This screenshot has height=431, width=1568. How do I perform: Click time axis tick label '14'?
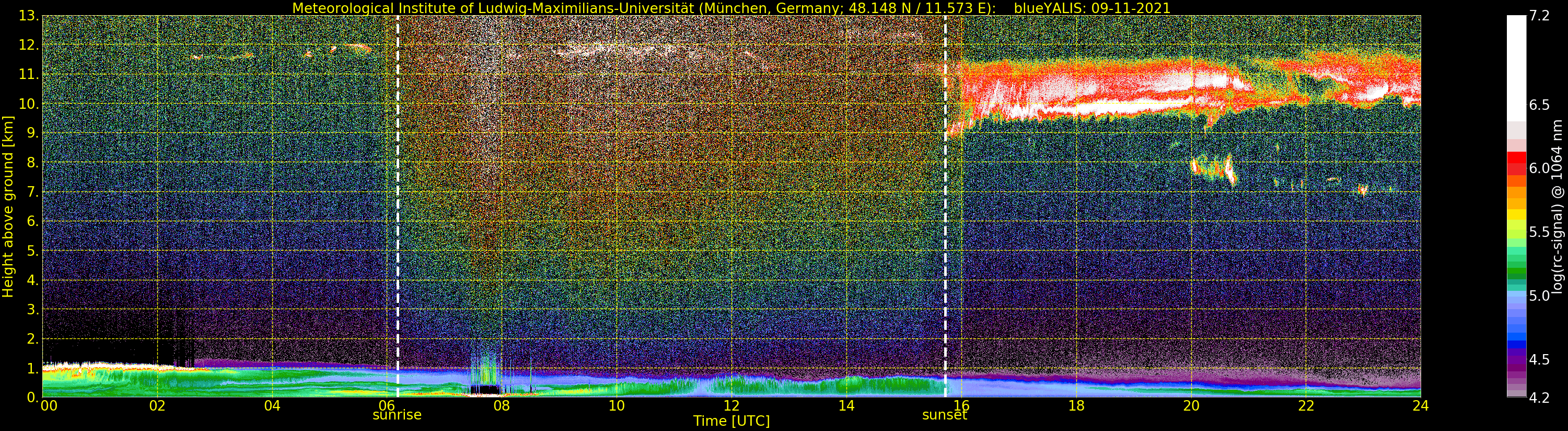click(x=846, y=406)
